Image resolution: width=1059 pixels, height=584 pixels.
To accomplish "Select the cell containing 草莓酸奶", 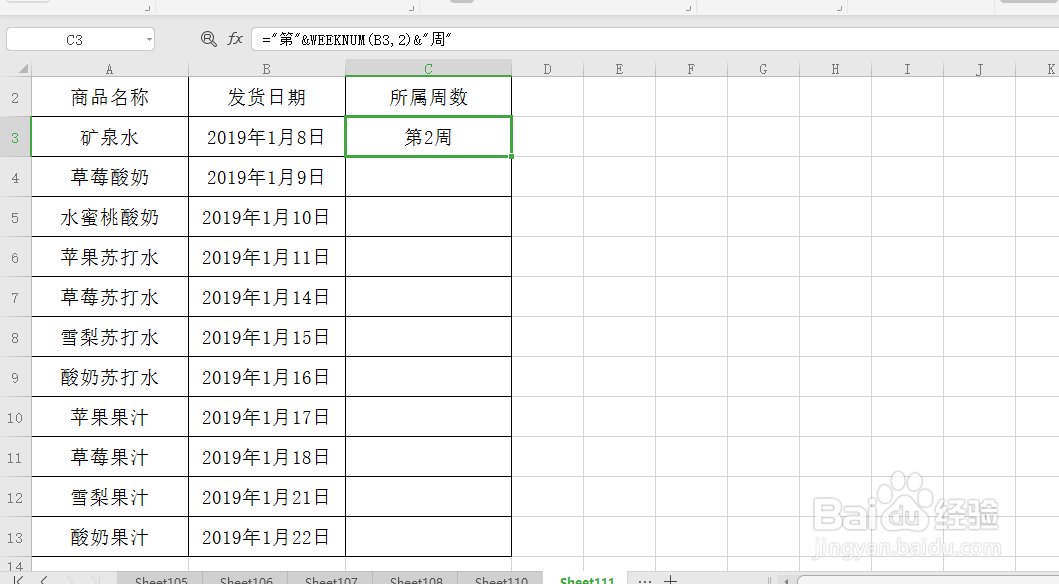I will coord(110,177).
